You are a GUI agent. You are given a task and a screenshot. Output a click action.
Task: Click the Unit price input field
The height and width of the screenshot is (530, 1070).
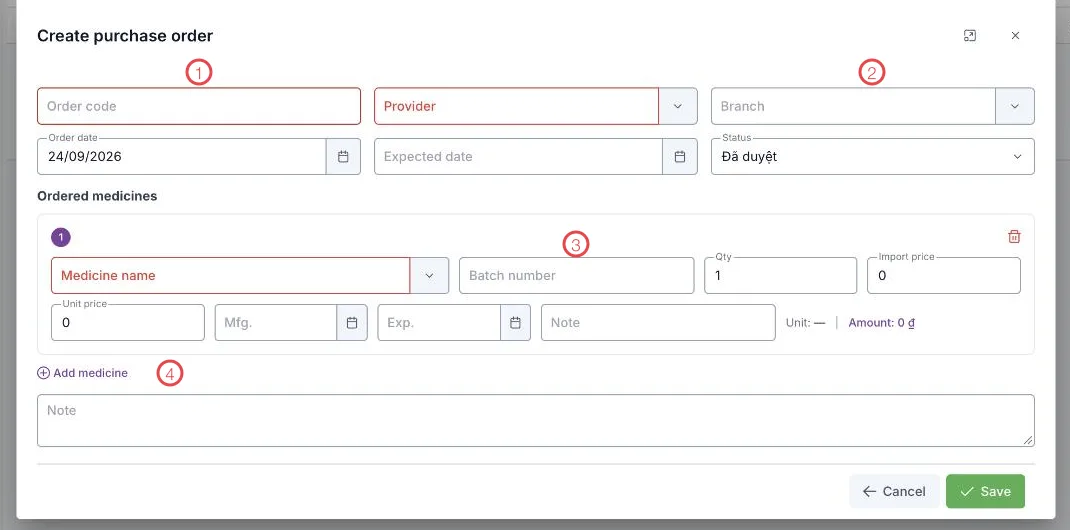pyautogui.click(x=128, y=323)
